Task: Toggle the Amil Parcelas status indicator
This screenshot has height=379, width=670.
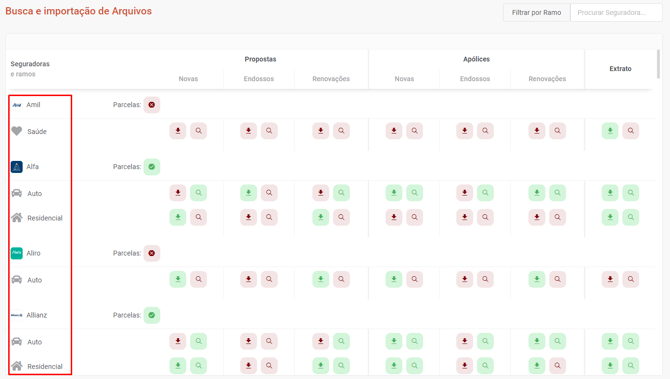Action: pyautogui.click(x=152, y=105)
